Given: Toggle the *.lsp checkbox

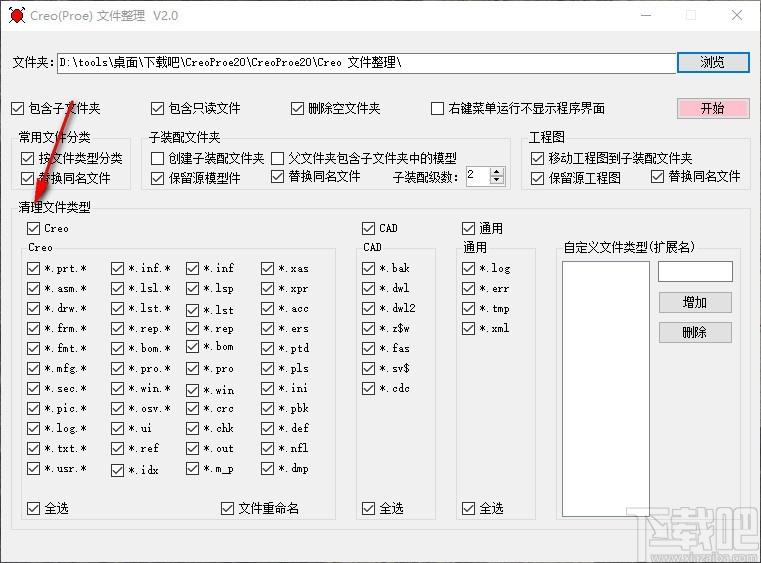Looking at the screenshot, I should coord(192,288).
